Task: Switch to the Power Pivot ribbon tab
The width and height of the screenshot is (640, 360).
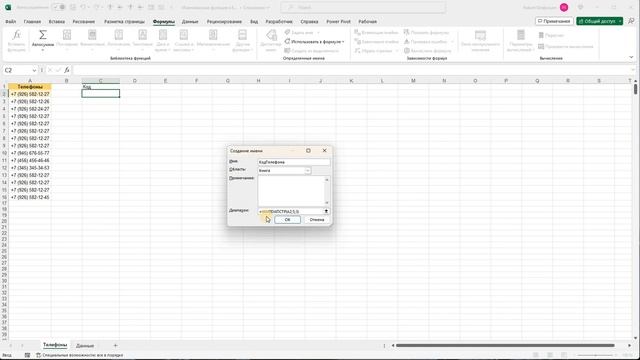Action: click(338, 22)
